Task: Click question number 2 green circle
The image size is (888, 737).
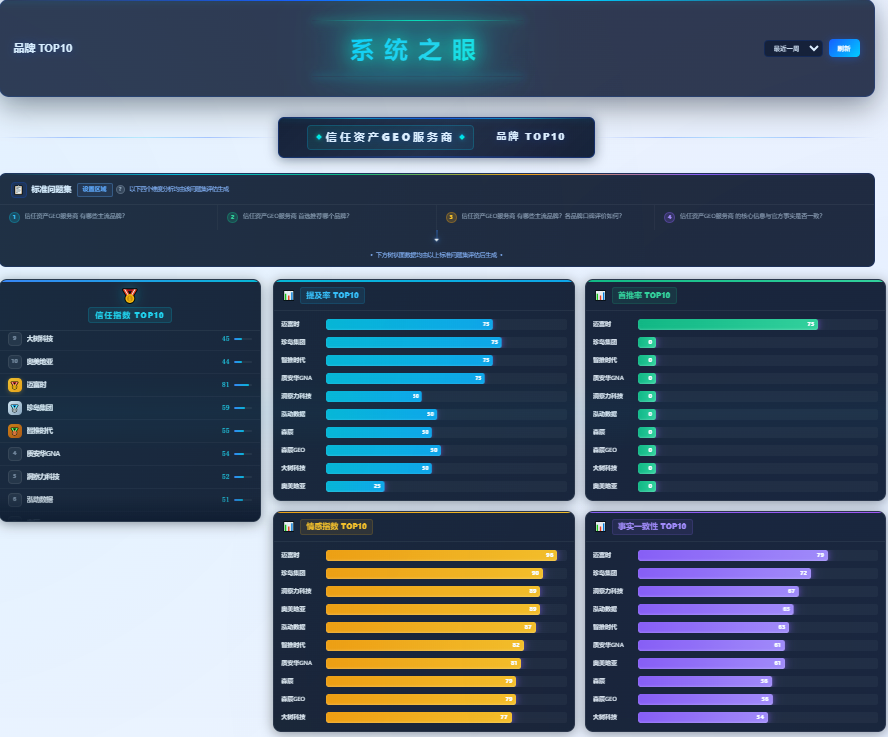Action: tap(232, 217)
